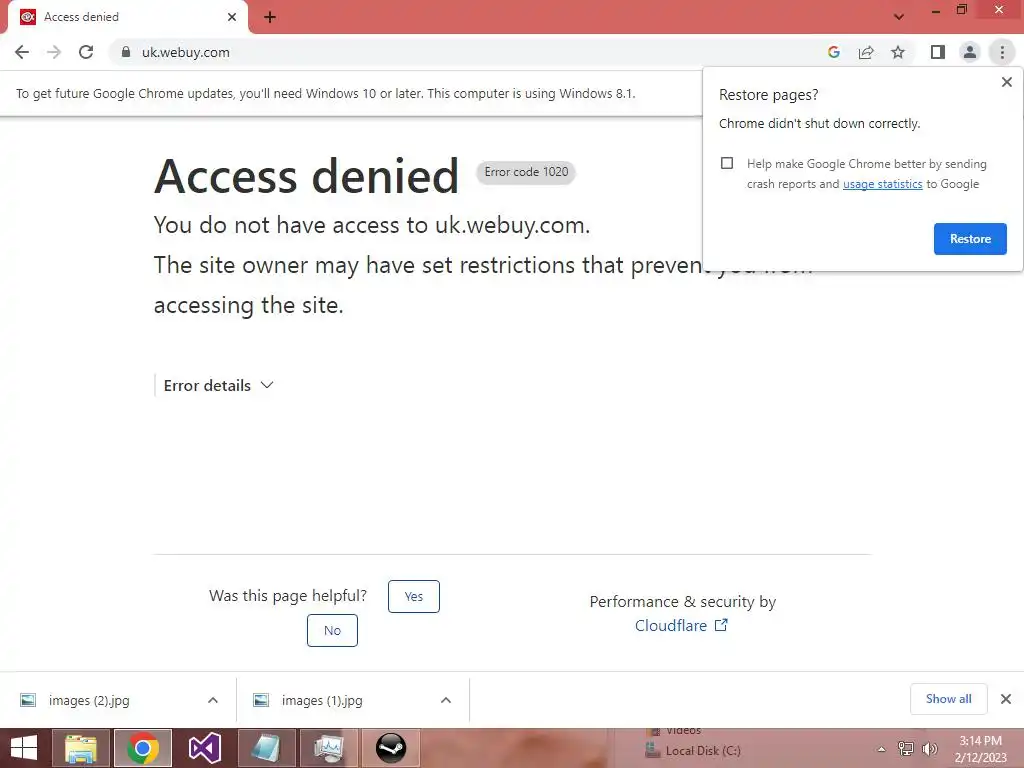
Task: Expand options for images (2).jpg download
Action: coord(212,701)
